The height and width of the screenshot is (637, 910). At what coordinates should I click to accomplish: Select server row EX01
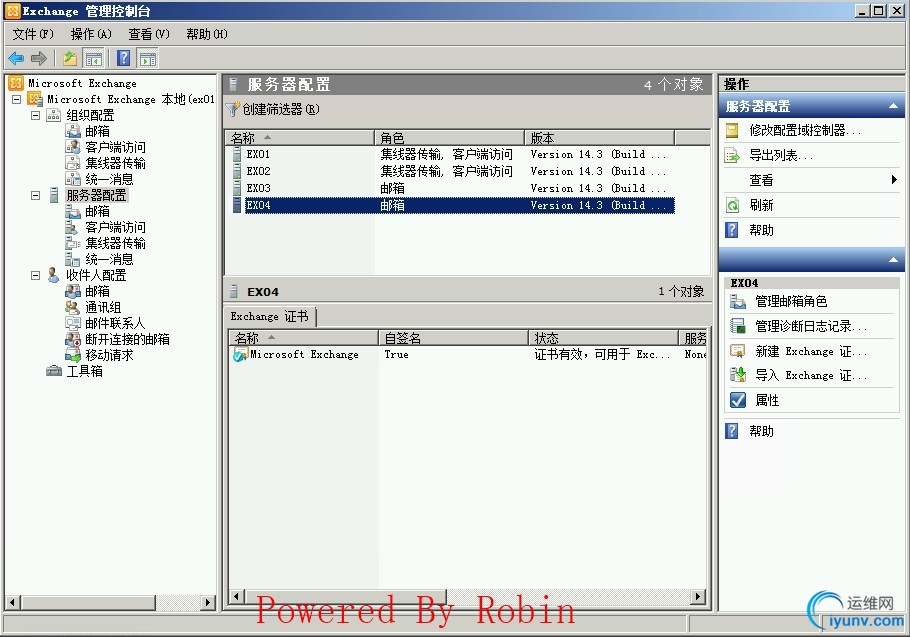(x=453, y=154)
